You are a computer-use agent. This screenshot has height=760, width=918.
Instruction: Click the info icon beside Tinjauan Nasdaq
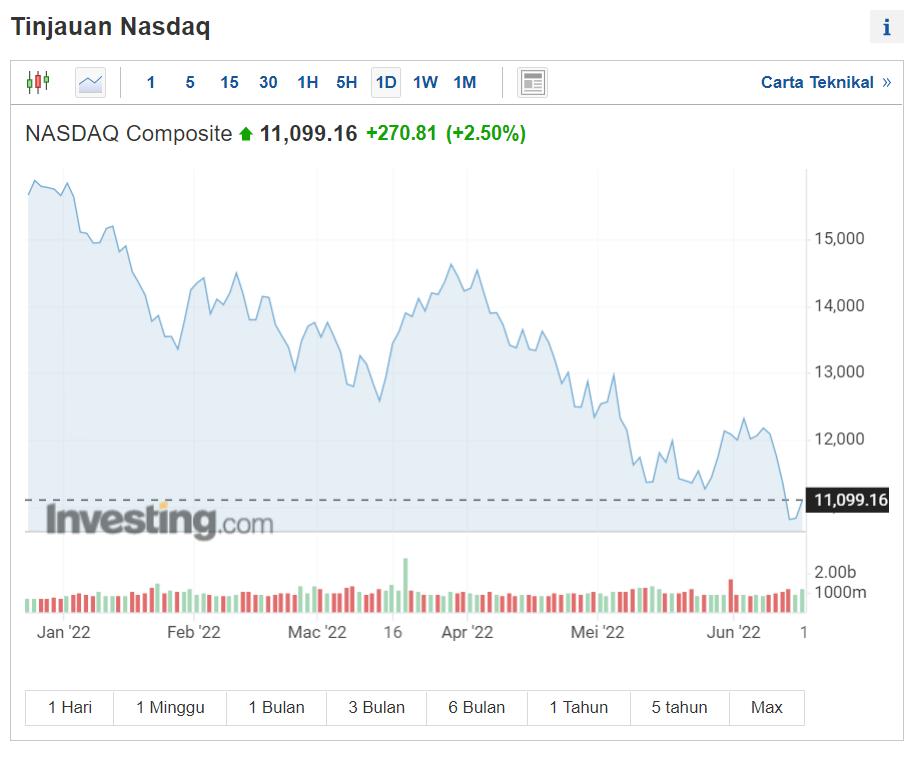886,28
